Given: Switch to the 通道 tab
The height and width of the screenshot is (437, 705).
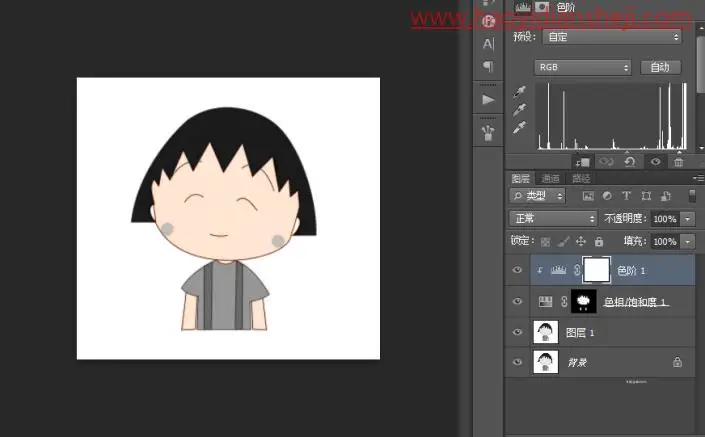Looking at the screenshot, I should pos(550,178).
